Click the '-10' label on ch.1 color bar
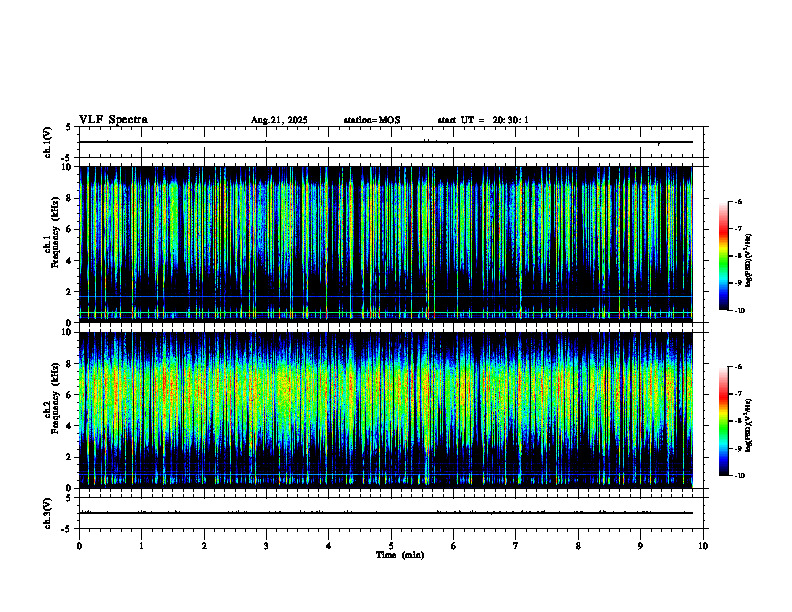This screenshot has height=612, width=792. click(x=739, y=311)
